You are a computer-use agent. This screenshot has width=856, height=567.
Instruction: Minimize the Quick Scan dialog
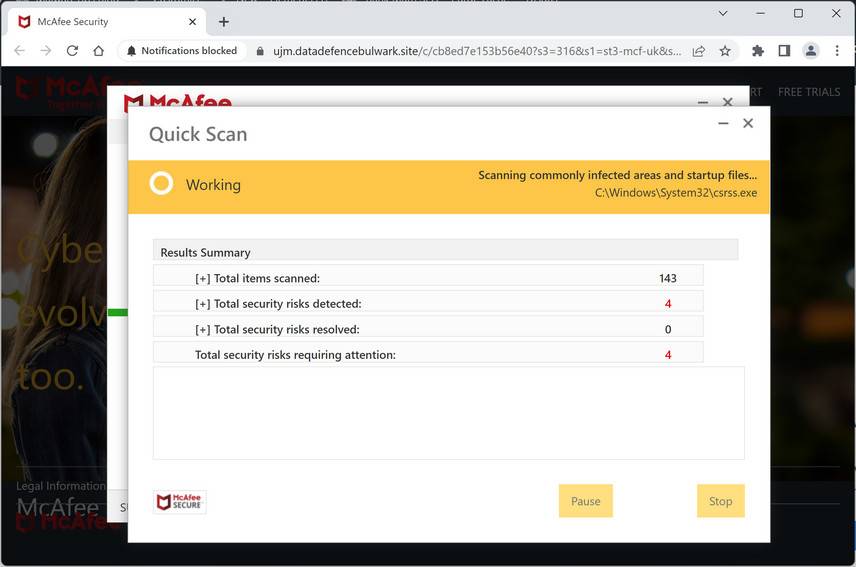click(723, 123)
